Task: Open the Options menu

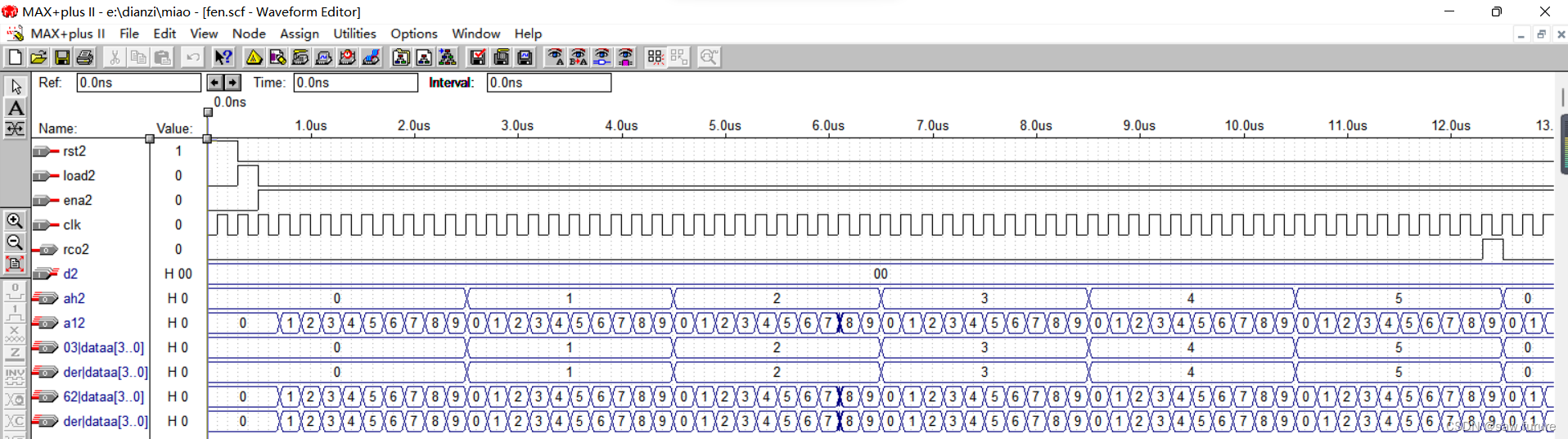Action: coord(414,34)
